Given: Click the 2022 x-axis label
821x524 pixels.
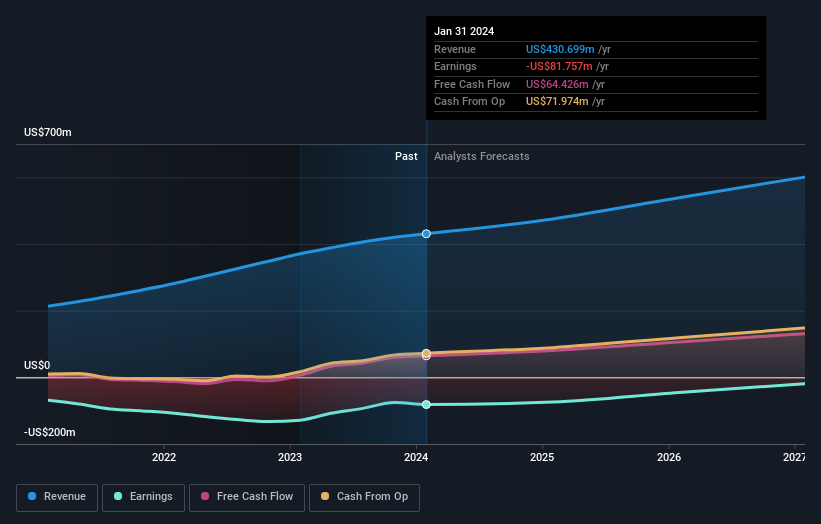Looking at the screenshot, I should [x=164, y=457].
